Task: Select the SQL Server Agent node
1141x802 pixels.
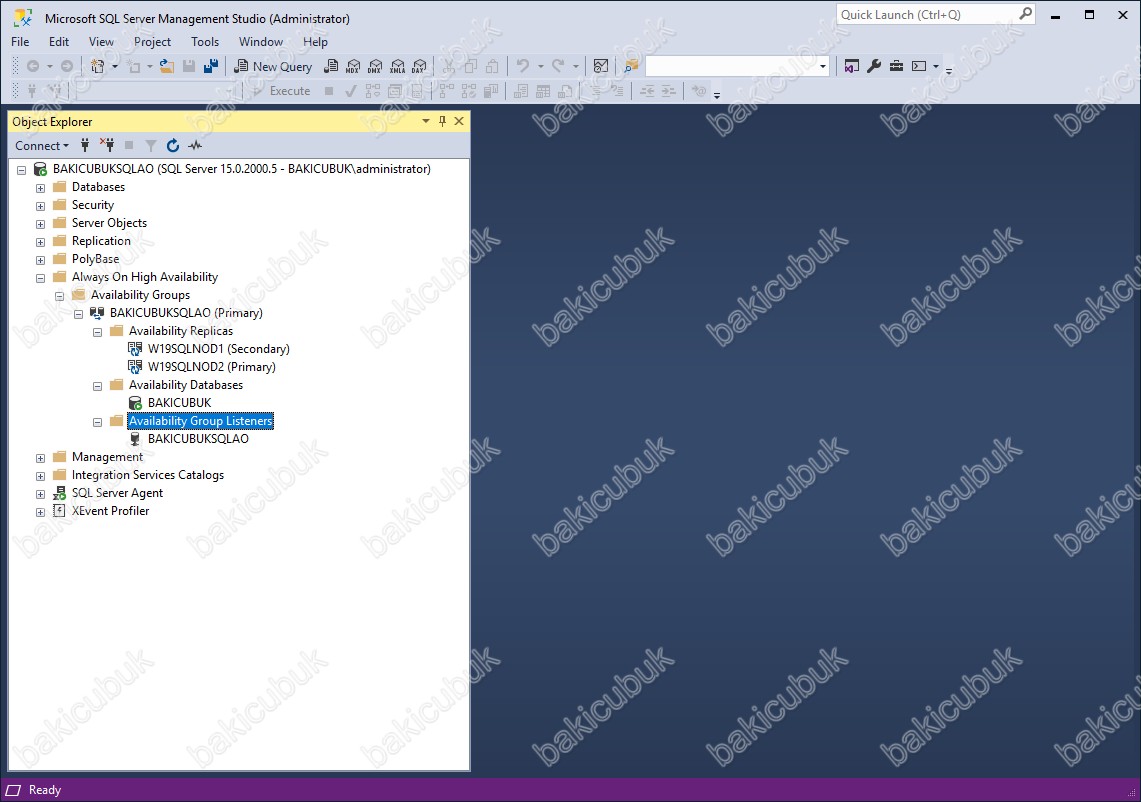Action: (117, 493)
